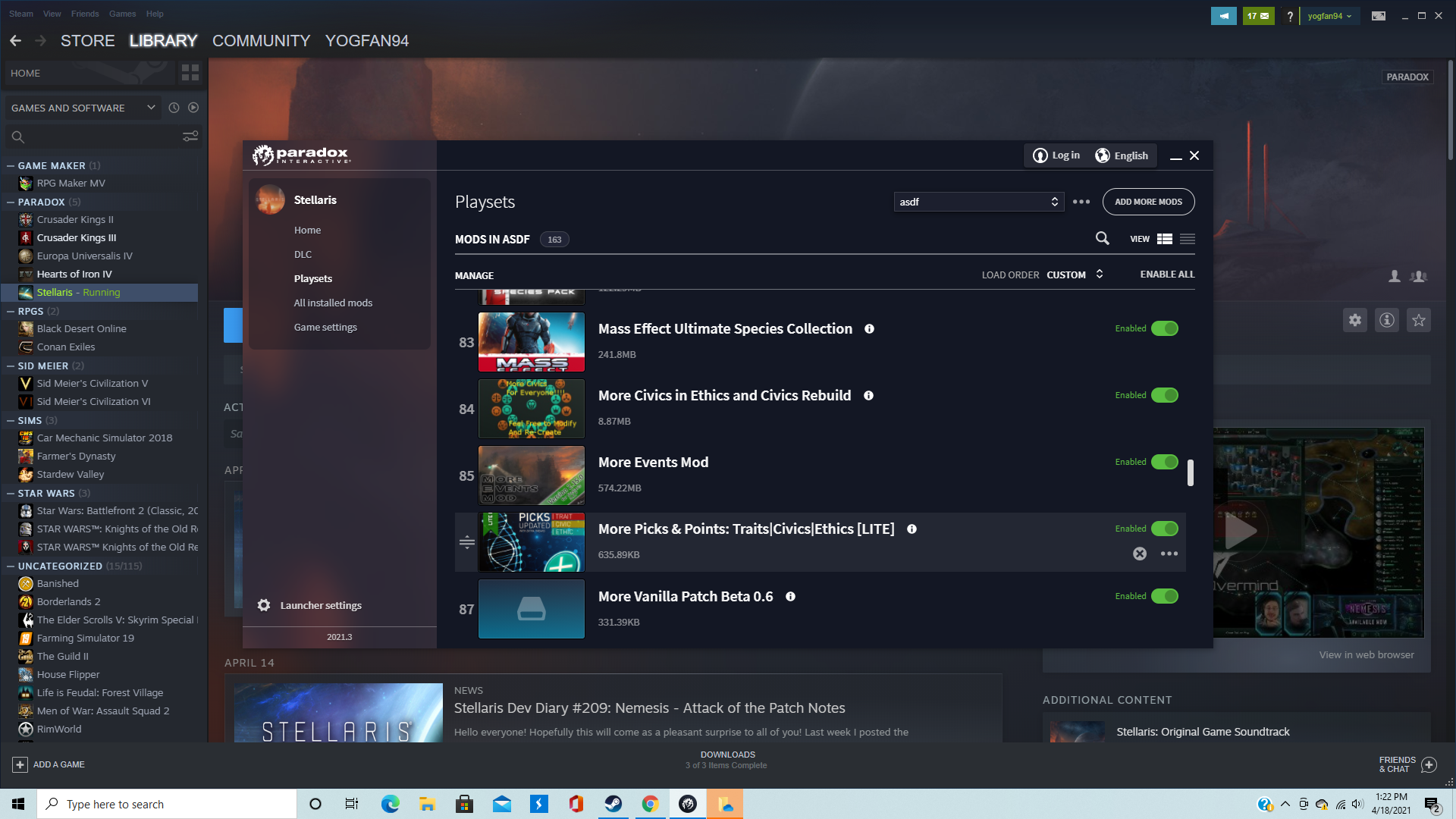Screen dimensions: 1456x819
Task: Show info for More Civics in Ethics and Civics Rebuild
Action: coord(869,396)
